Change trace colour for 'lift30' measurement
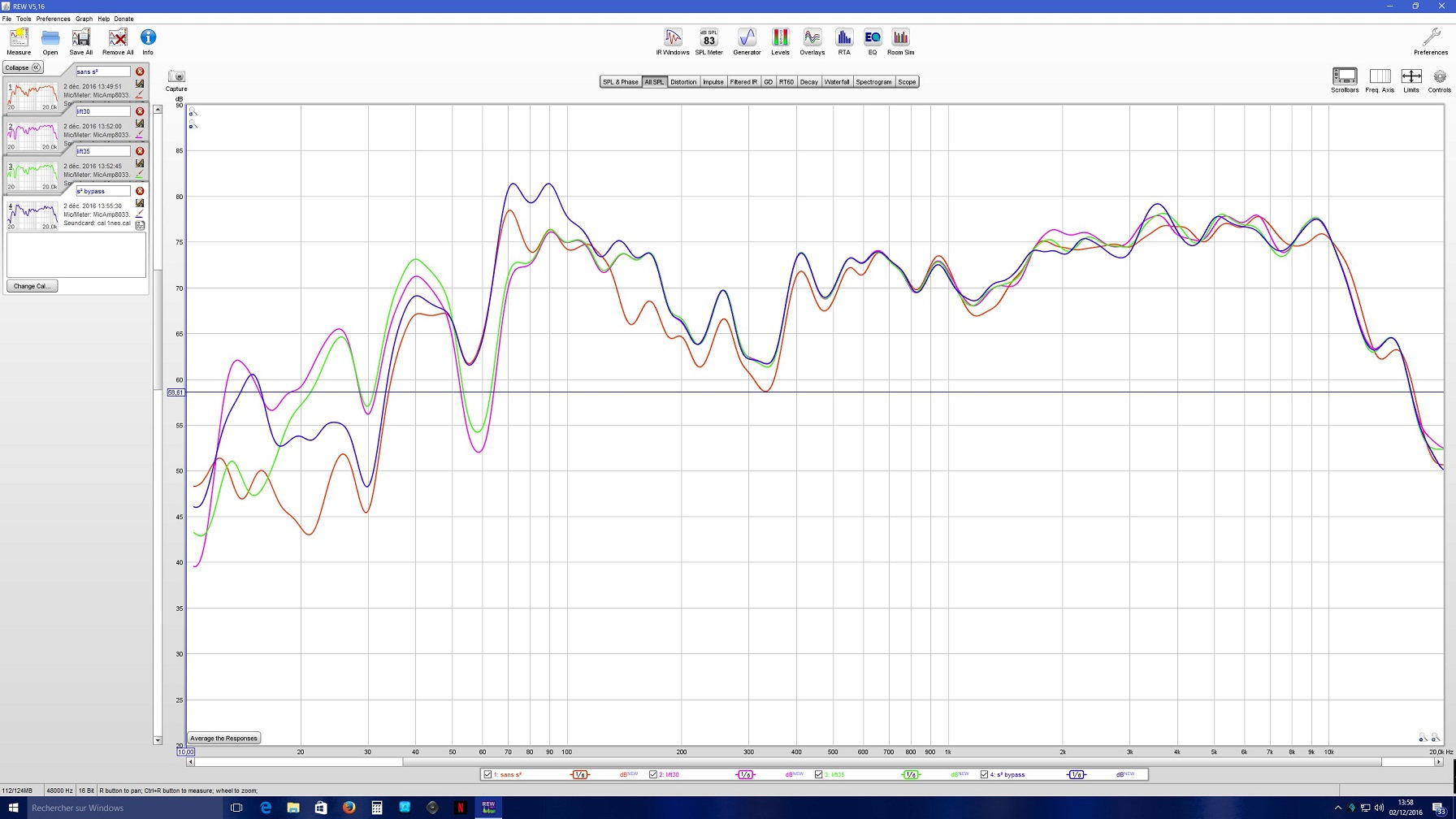This screenshot has width=1456, height=819. coord(140,135)
